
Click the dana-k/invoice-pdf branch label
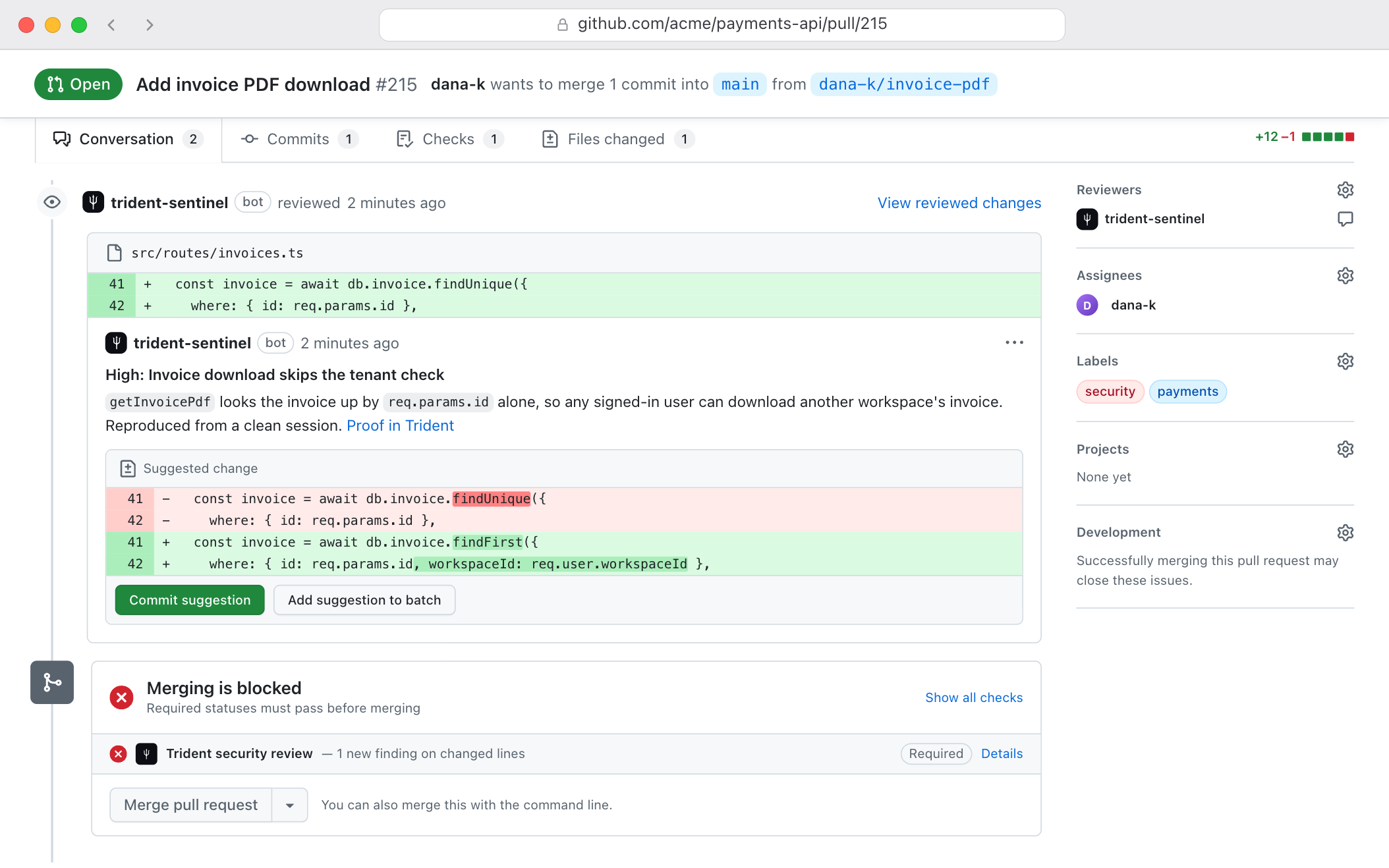click(x=904, y=84)
